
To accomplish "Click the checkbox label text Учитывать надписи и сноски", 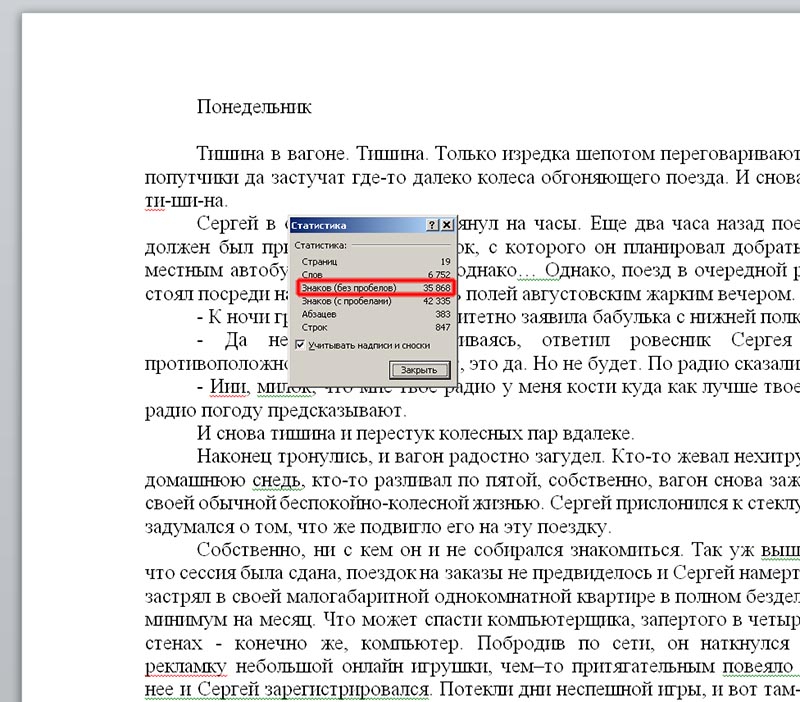I will coord(369,345).
